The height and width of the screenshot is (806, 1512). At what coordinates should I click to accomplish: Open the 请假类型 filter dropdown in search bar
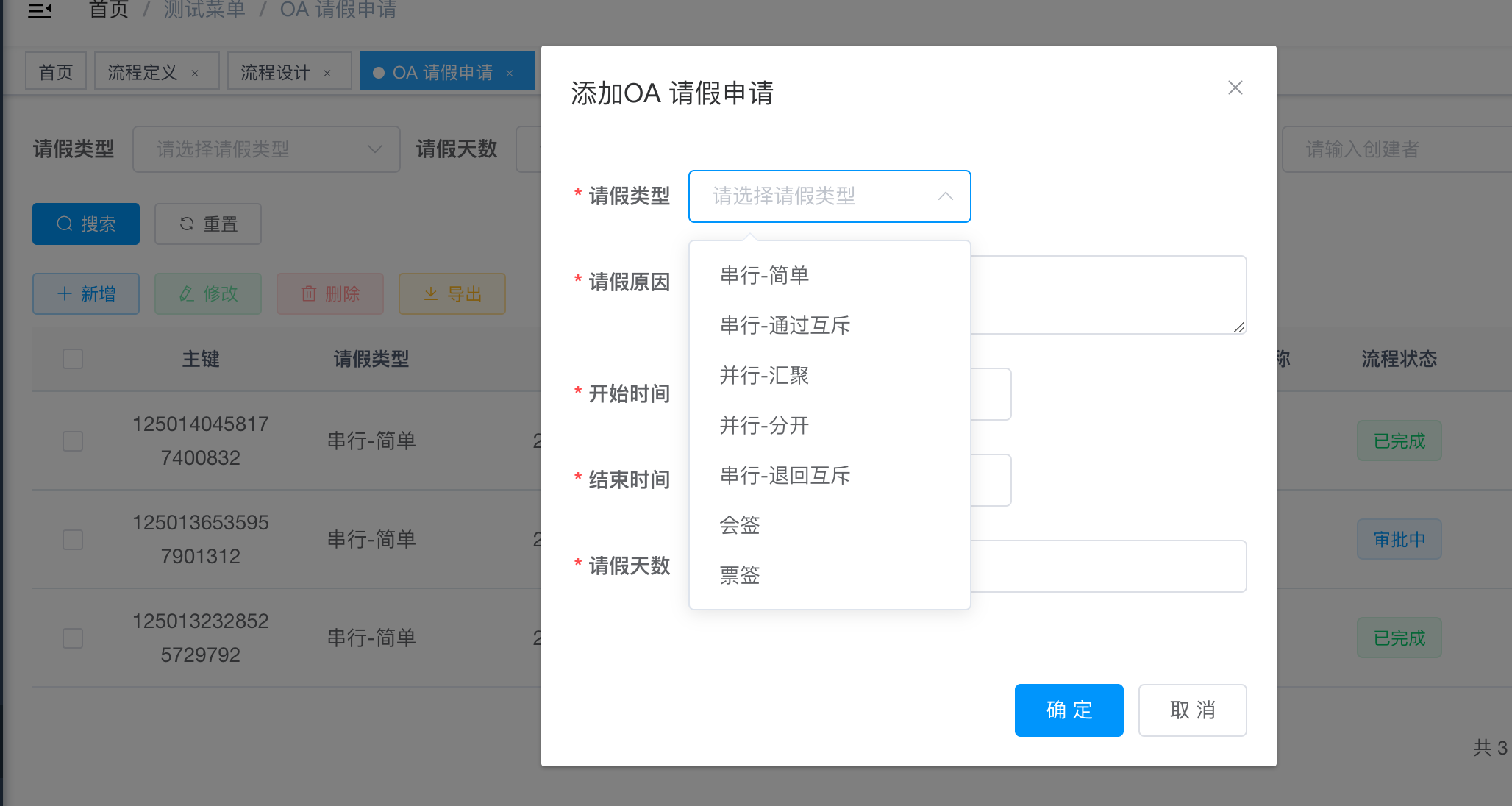pos(266,149)
